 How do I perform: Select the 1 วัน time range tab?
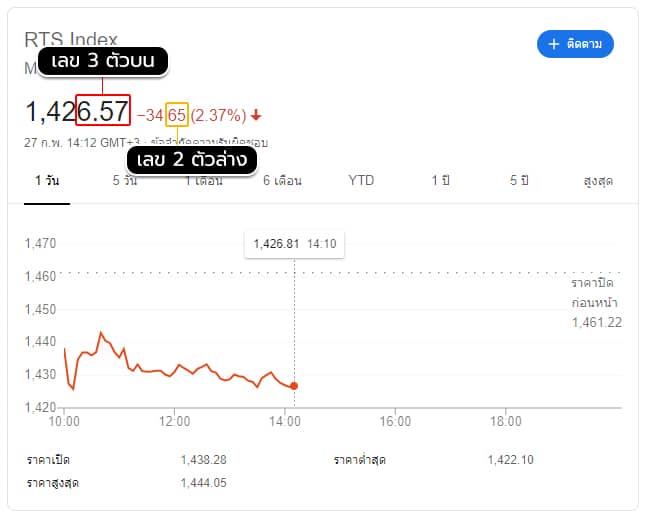pyautogui.click(x=47, y=180)
